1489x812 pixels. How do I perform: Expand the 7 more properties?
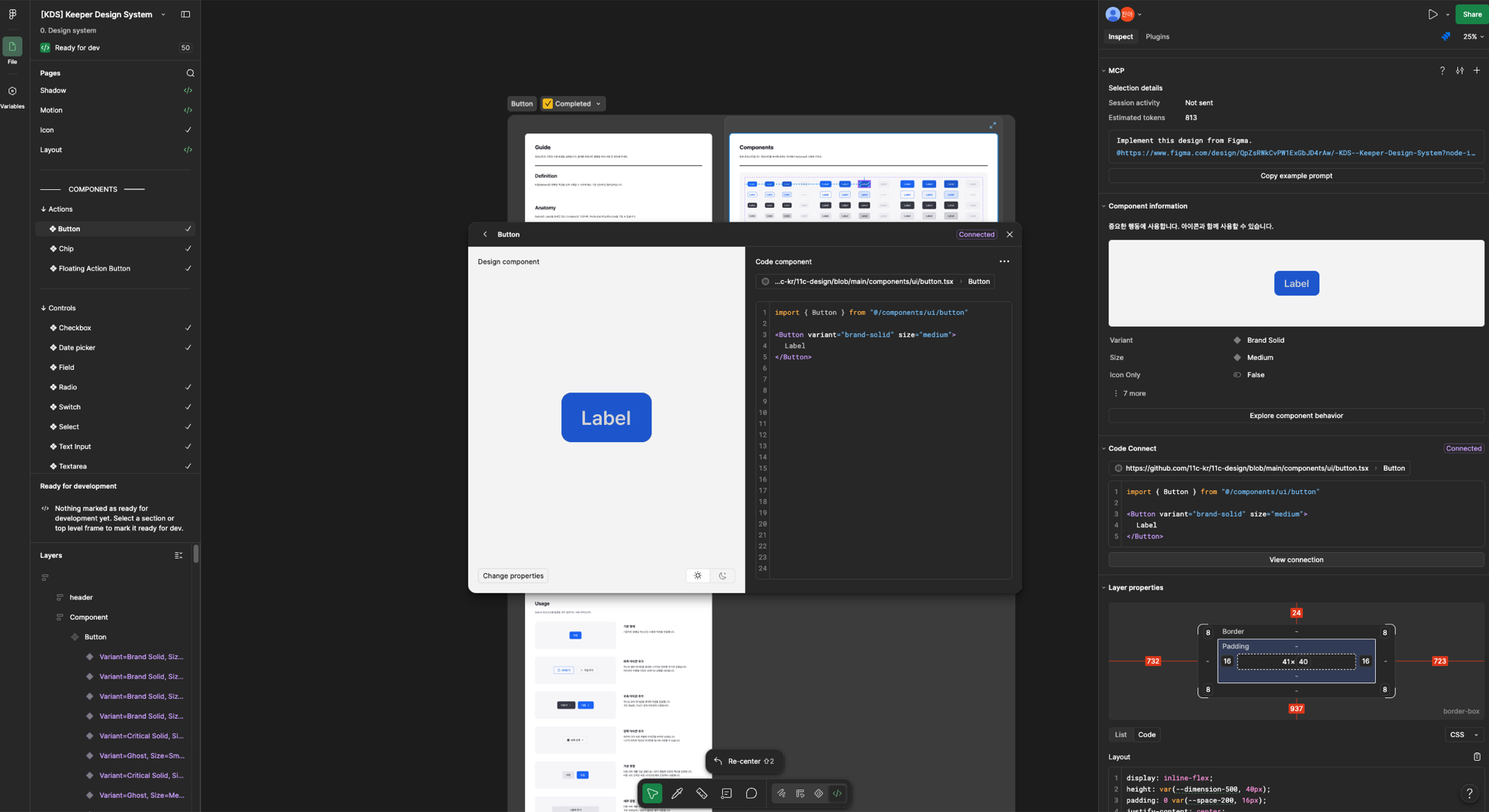click(1129, 393)
